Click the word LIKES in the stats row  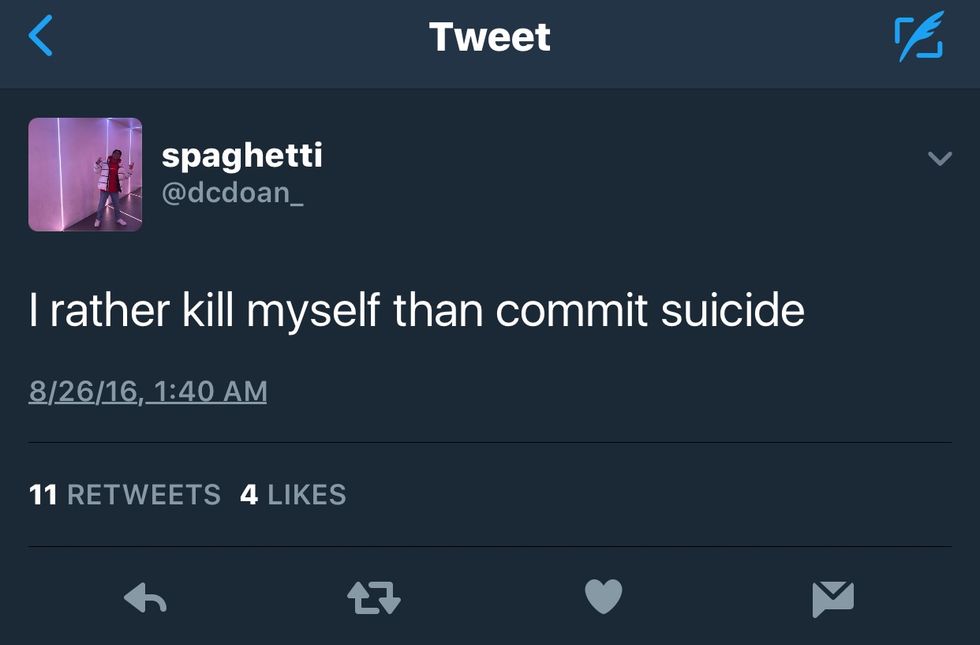click(306, 495)
